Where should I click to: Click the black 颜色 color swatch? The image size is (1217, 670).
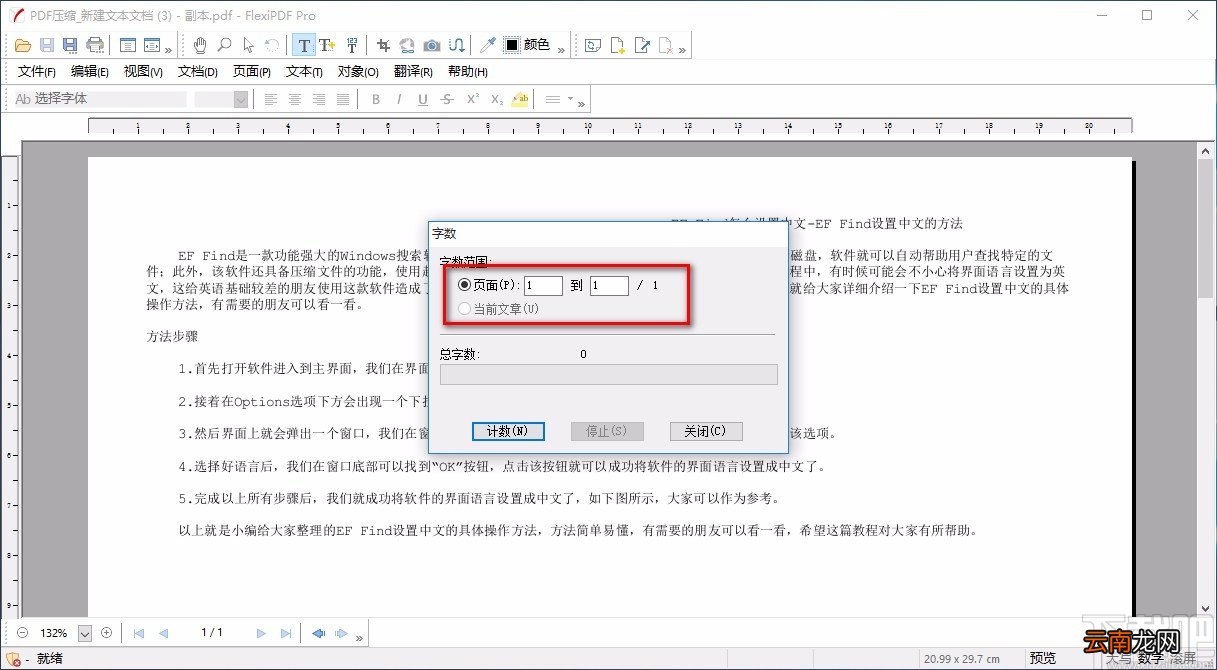click(512, 45)
